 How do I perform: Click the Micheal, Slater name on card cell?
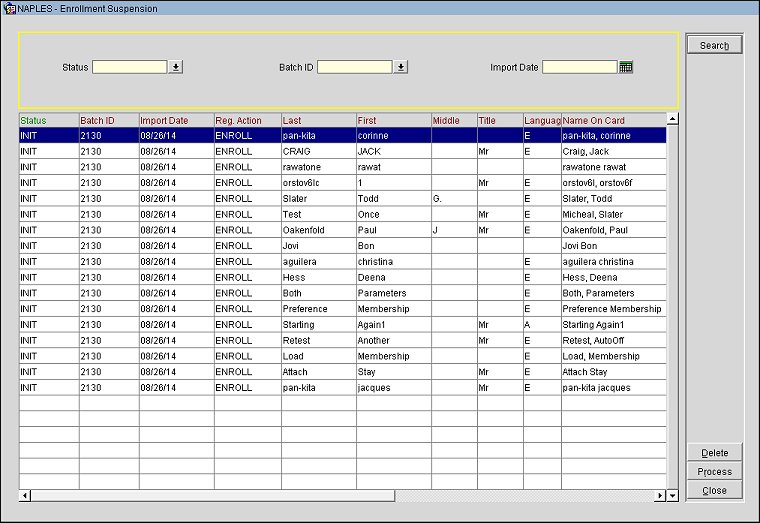[x=614, y=214]
